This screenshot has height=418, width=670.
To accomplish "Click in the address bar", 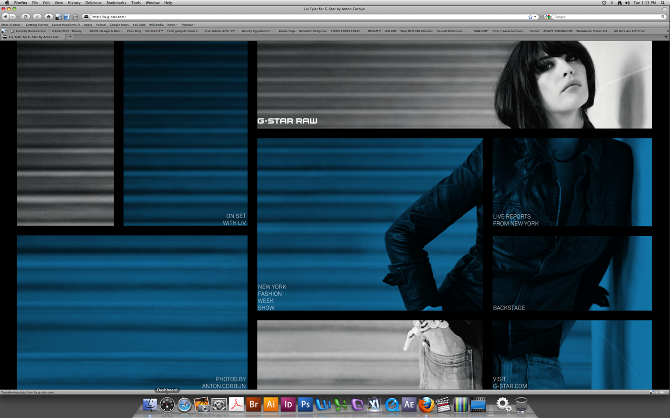I will click(x=308, y=17).
